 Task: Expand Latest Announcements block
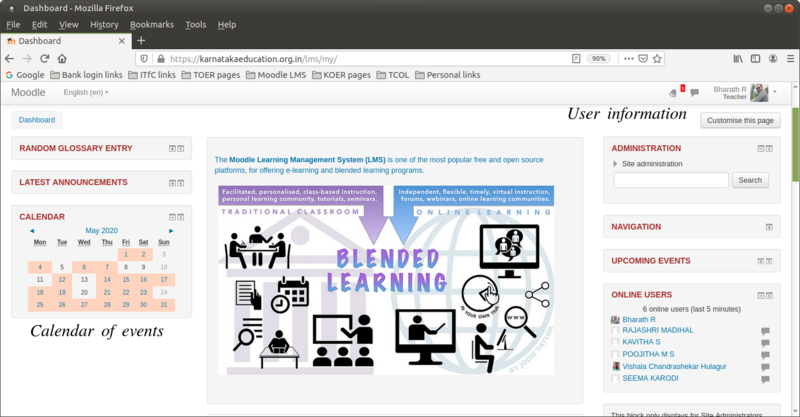pos(172,183)
